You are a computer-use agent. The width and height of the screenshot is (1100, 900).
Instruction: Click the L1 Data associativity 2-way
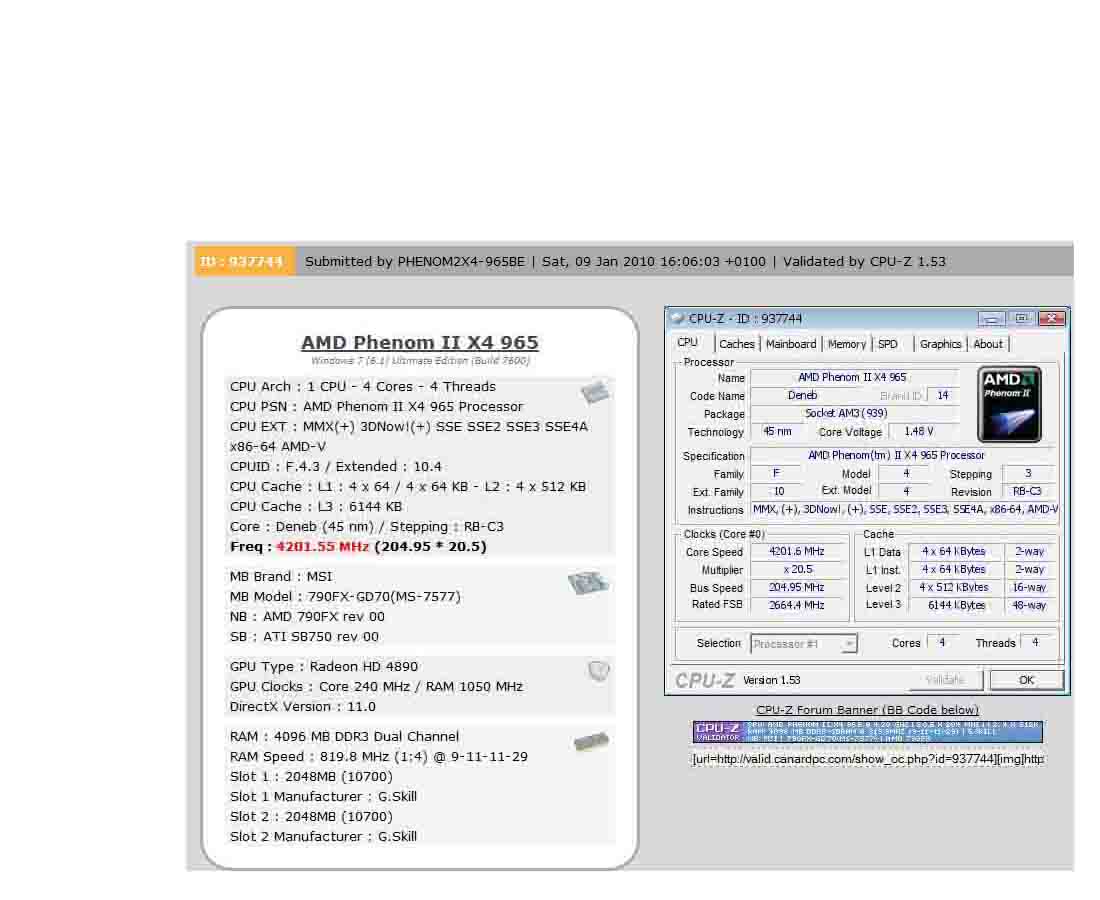point(1030,551)
